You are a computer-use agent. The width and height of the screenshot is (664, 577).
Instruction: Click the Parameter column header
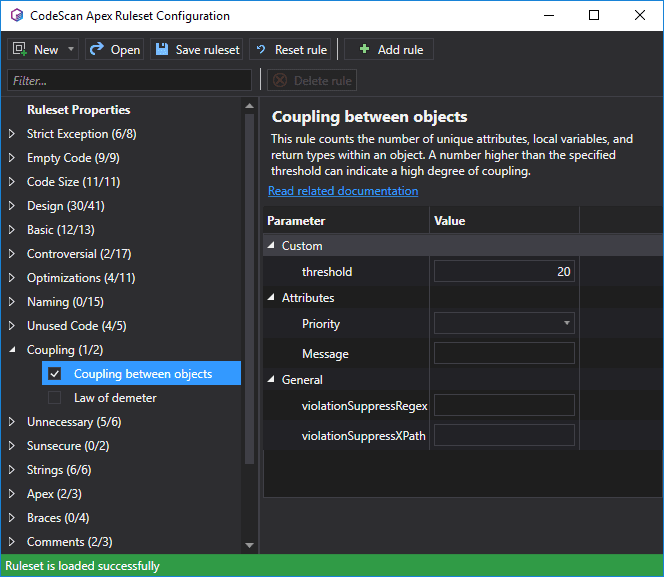[346, 221]
